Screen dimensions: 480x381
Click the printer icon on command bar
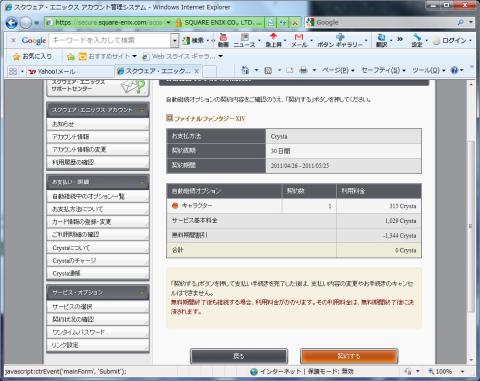pyautogui.click(x=303, y=70)
